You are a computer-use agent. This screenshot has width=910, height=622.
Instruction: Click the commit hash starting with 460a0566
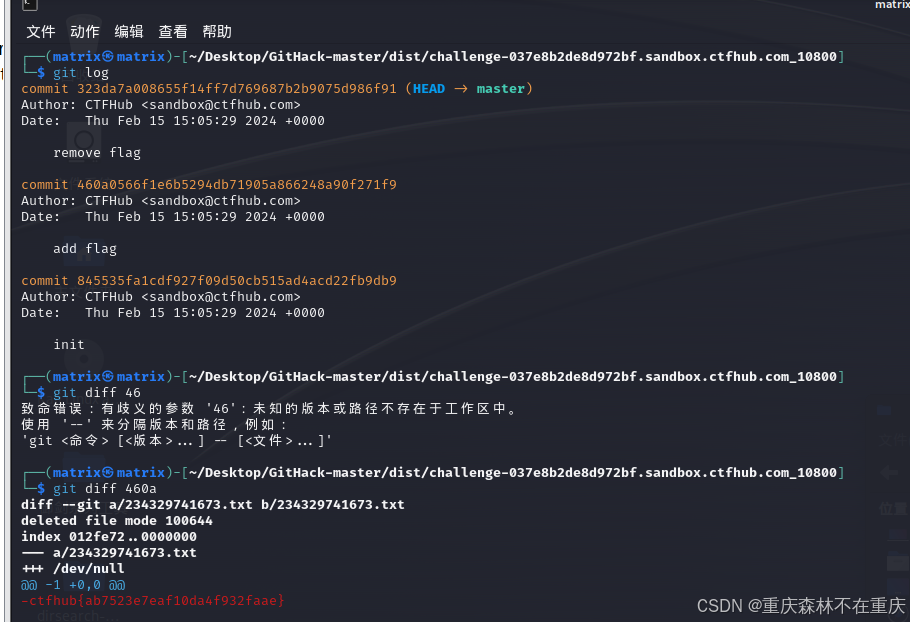coord(237,185)
